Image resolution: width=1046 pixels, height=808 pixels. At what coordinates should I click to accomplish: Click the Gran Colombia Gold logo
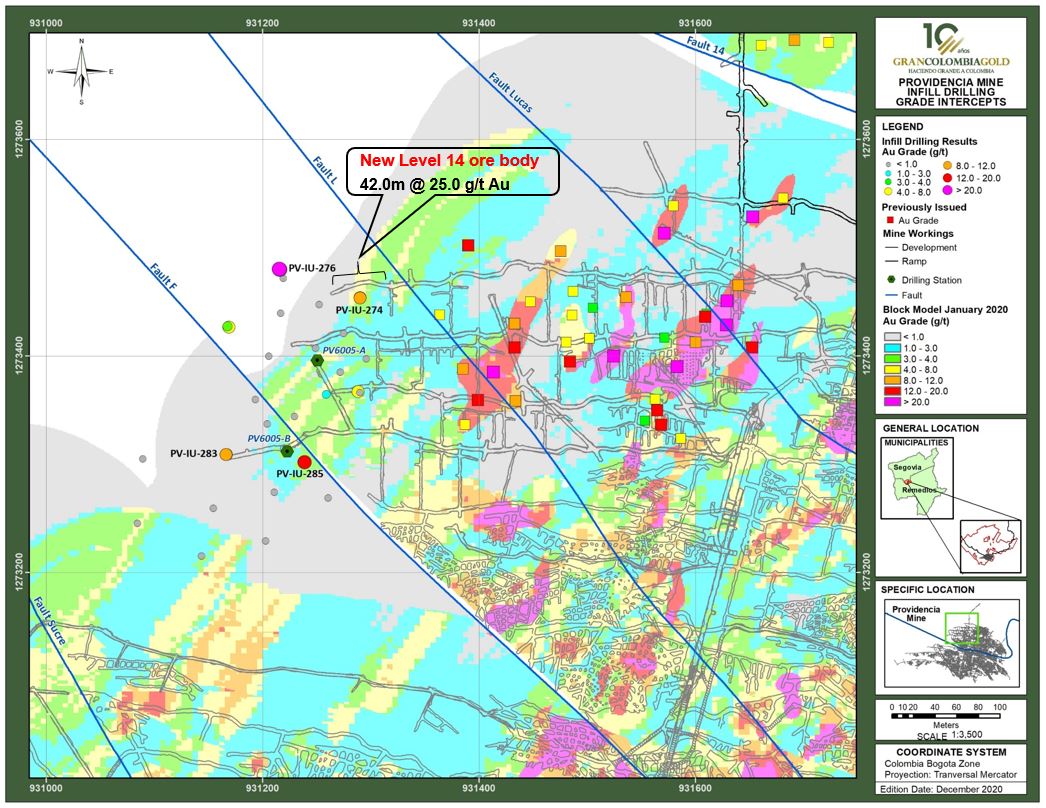pos(951,48)
